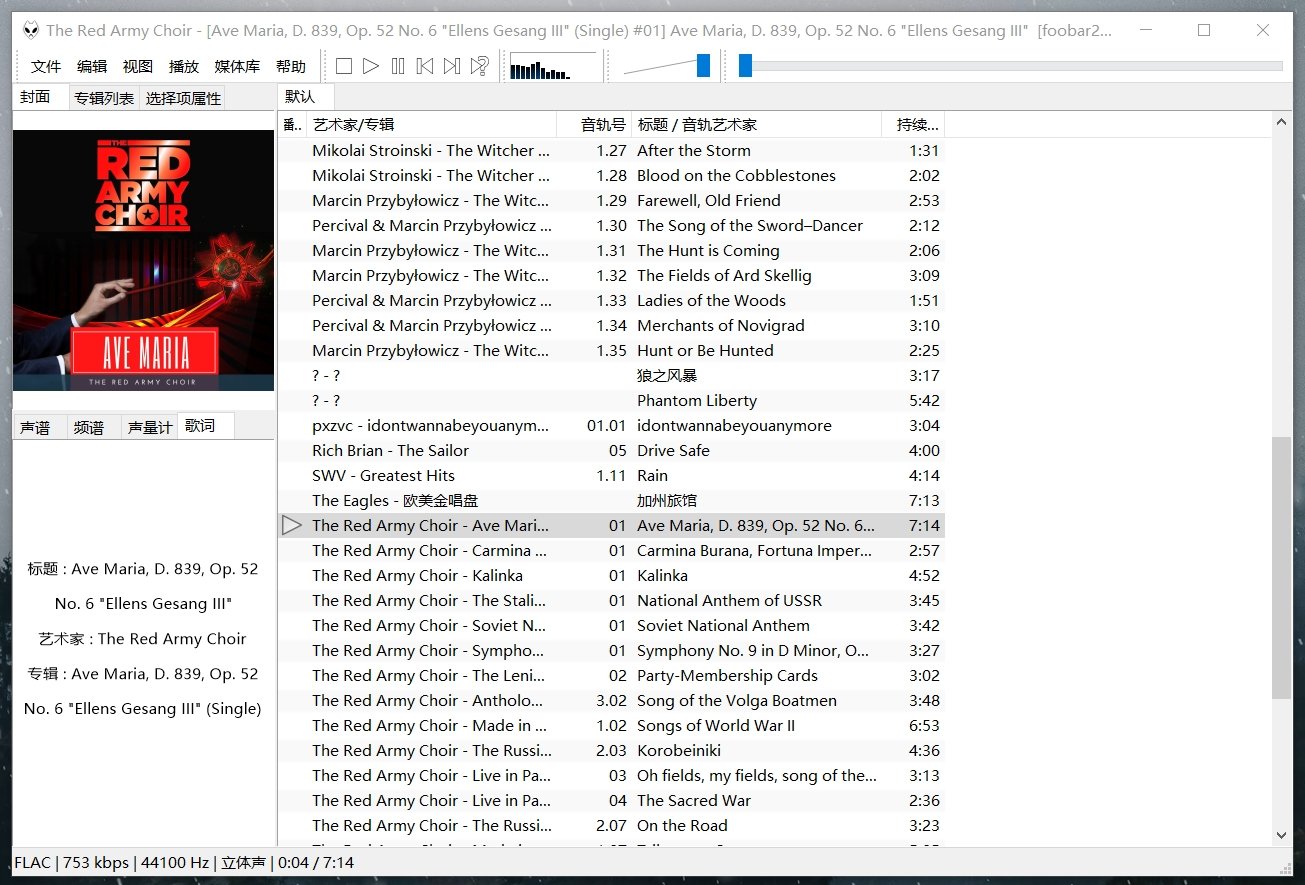Viewport: 1305px width, 885px height.
Task: Click the random playback button with question mark
Action: 480,67
